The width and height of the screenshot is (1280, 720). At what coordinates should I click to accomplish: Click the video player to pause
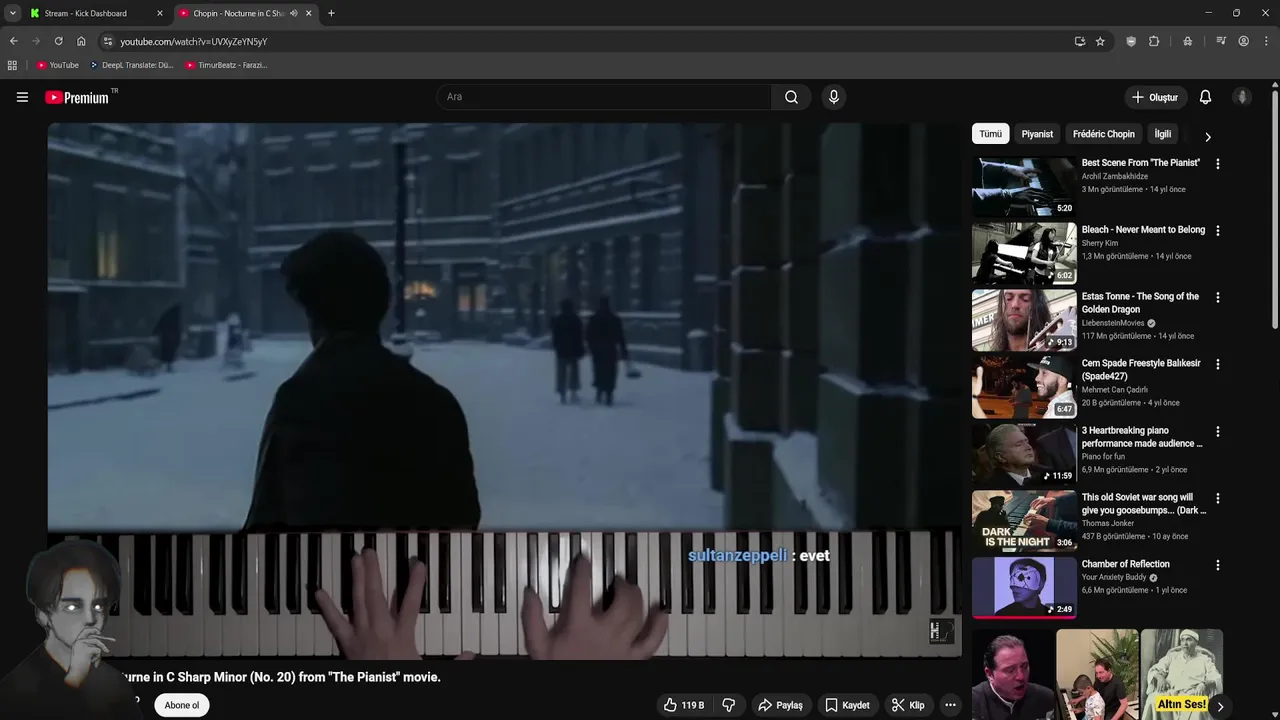click(x=504, y=390)
